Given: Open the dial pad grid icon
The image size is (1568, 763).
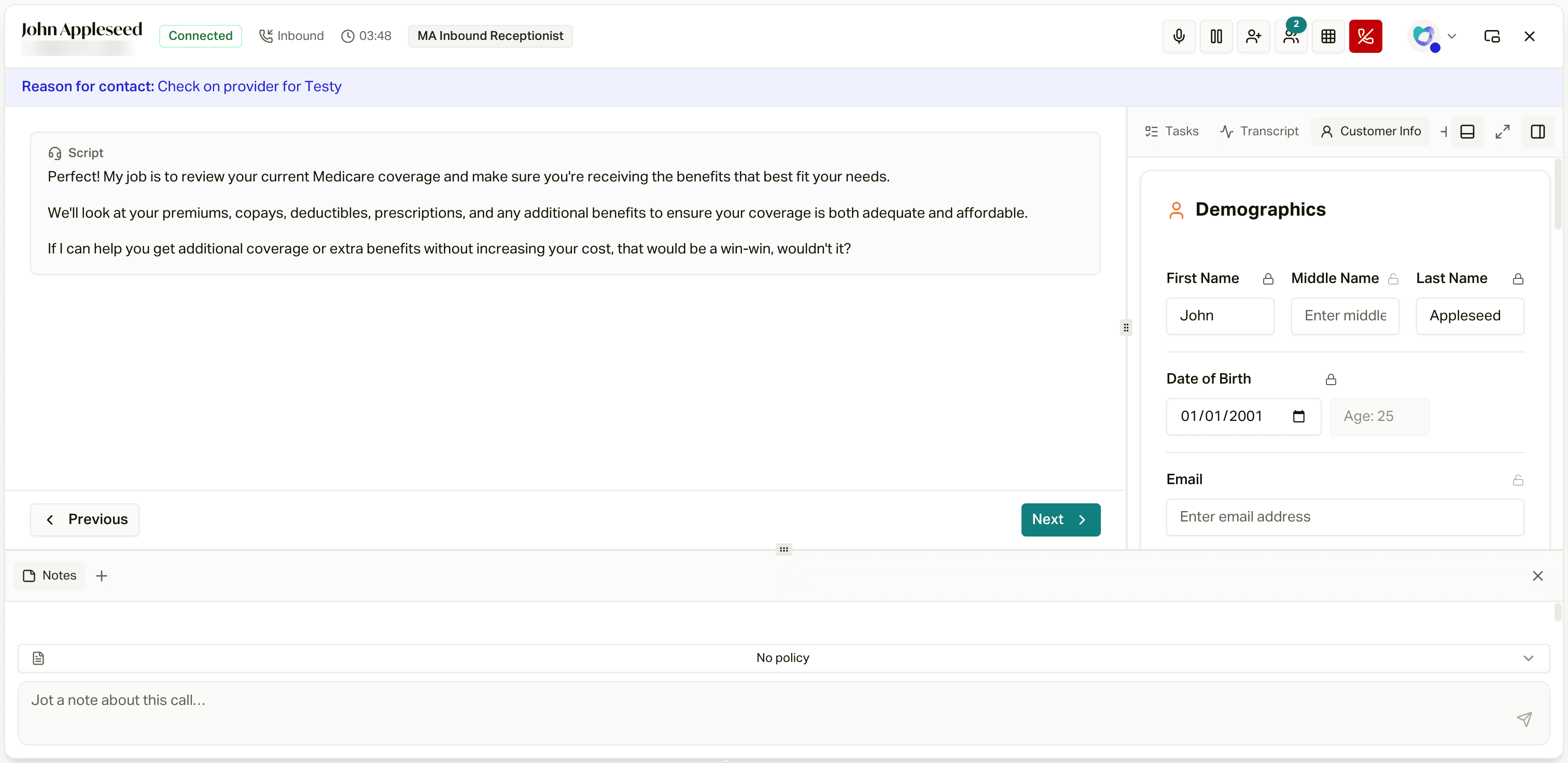Looking at the screenshot, I should tap(1328, 36).
